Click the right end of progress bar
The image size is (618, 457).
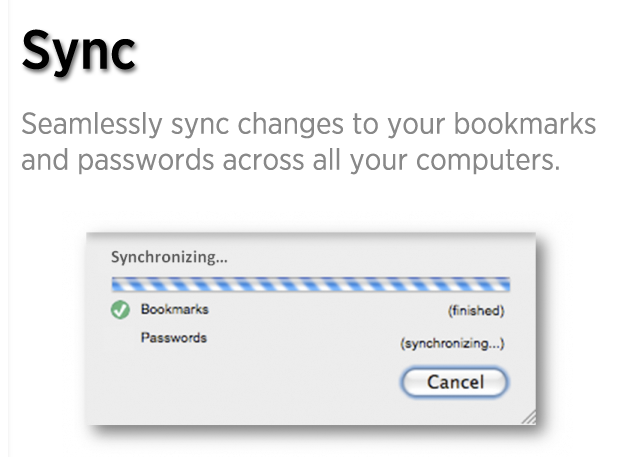504,284
